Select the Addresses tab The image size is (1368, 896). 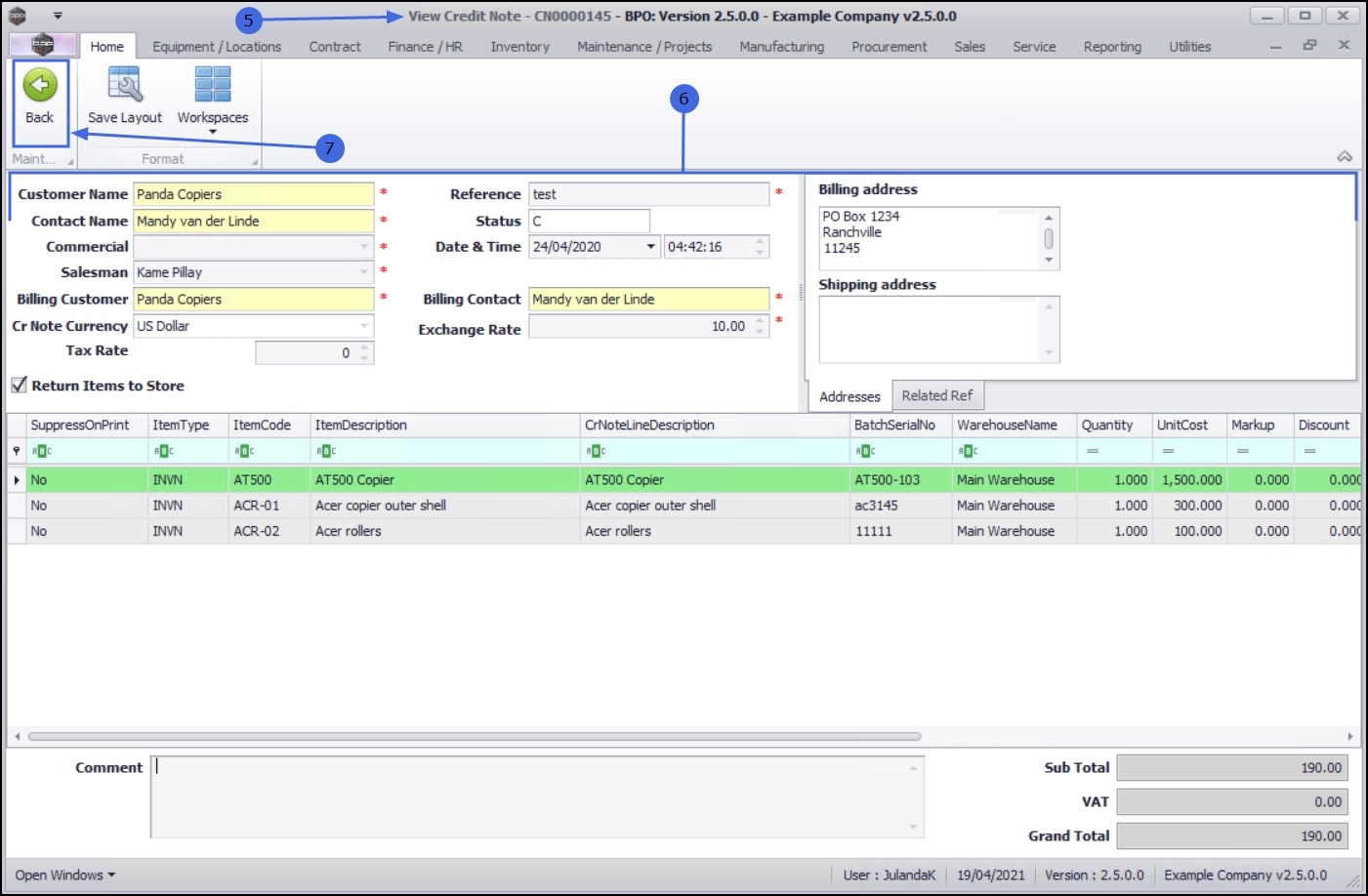850,396
